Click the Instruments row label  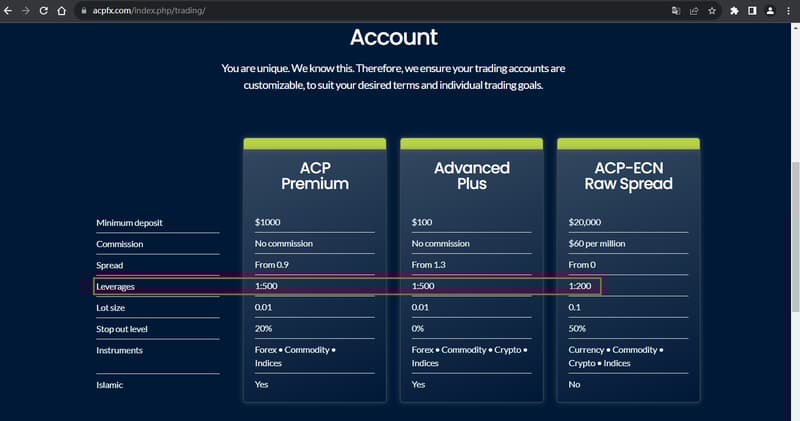(119, 350)
